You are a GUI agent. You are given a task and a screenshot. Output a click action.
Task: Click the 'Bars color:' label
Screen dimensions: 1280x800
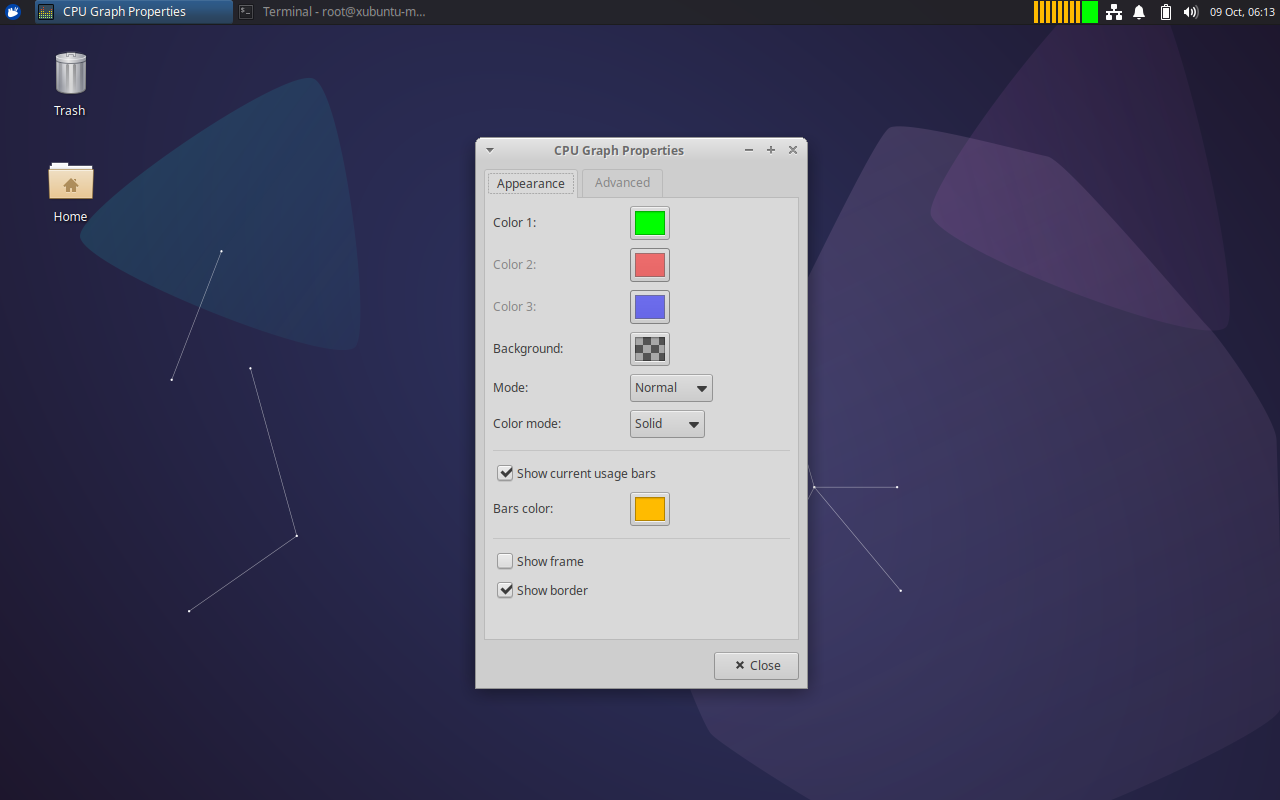[x=523, y=509]
